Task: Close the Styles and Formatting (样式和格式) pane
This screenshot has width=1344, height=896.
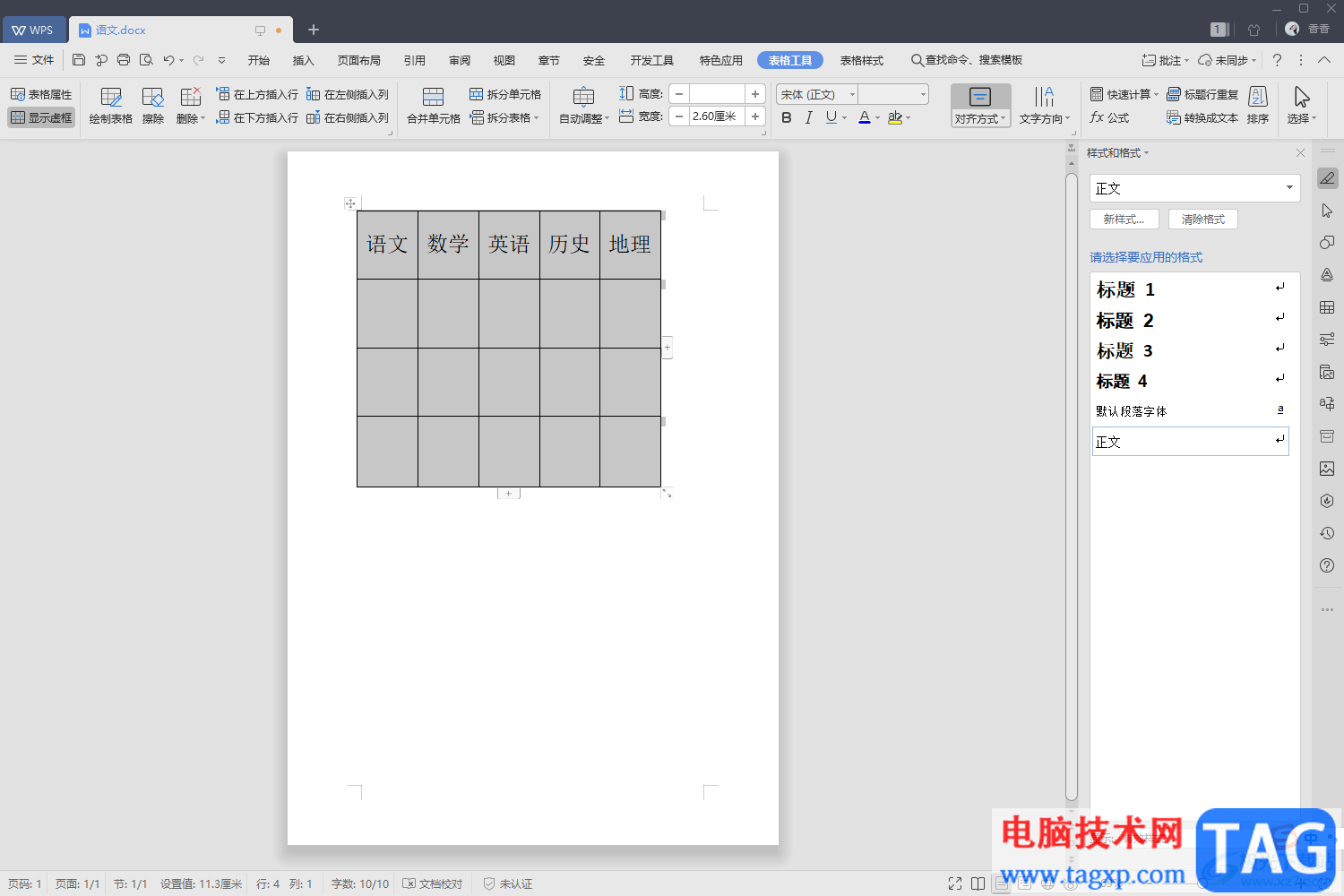Action: click(1300, 153)
